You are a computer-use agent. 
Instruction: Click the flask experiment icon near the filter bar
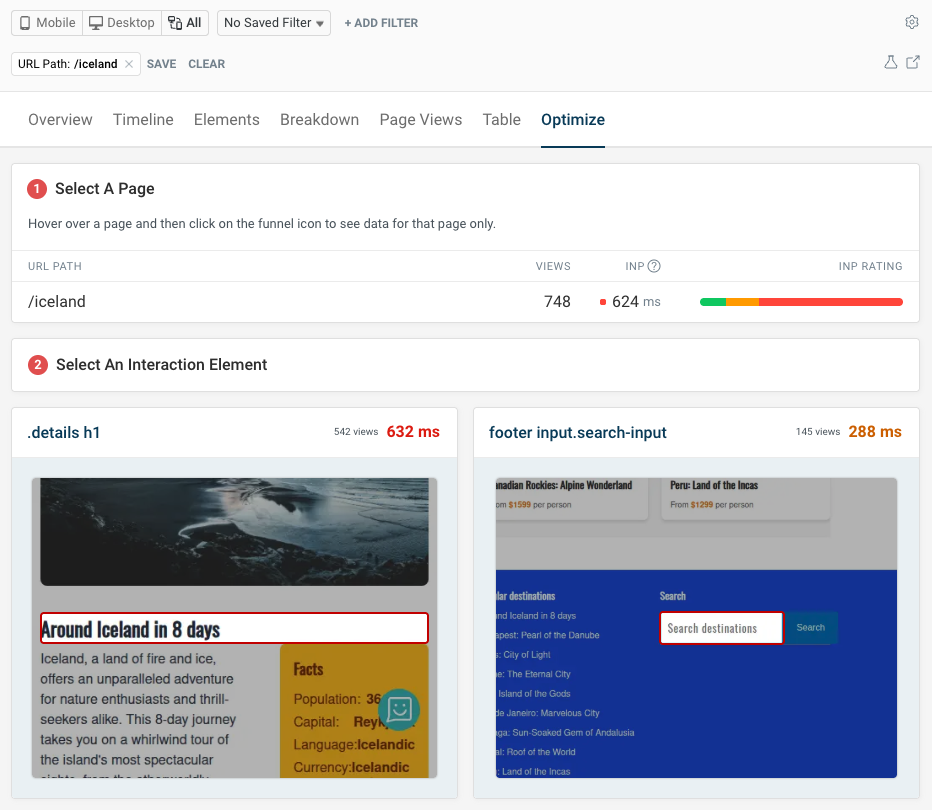(890, 62)
